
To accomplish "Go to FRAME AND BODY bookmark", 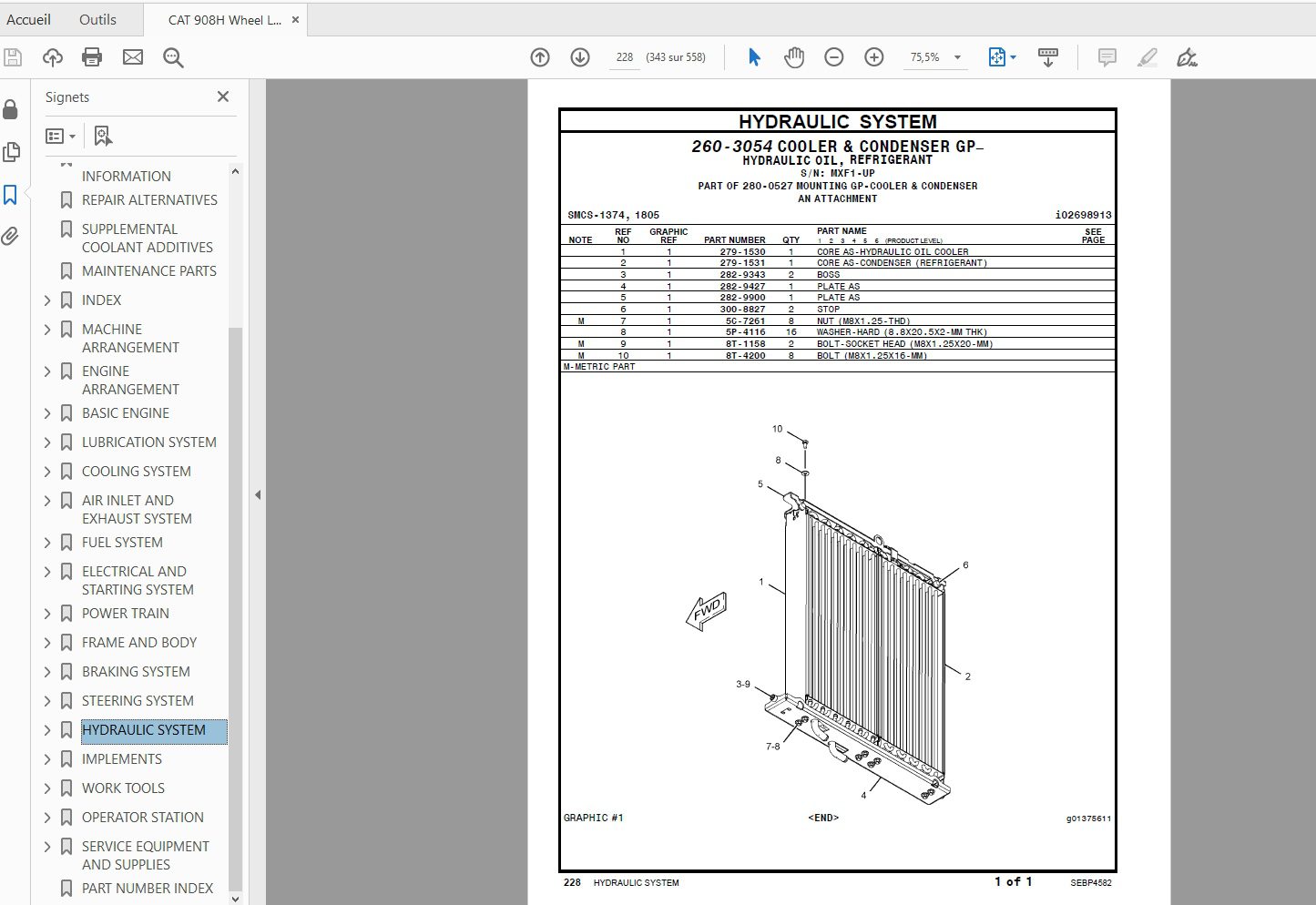I will pyautogui.click(x=139, y=643).
